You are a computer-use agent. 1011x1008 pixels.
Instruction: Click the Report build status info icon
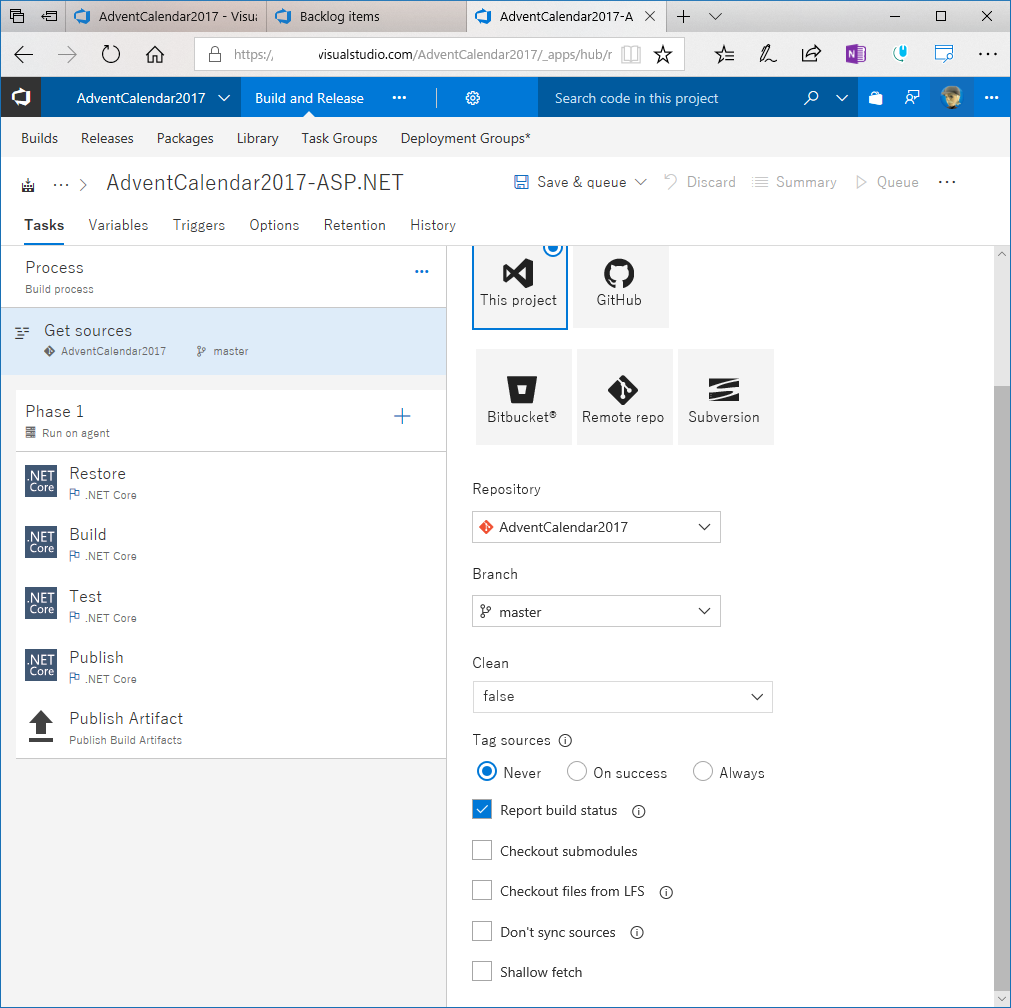click(638, 811)
